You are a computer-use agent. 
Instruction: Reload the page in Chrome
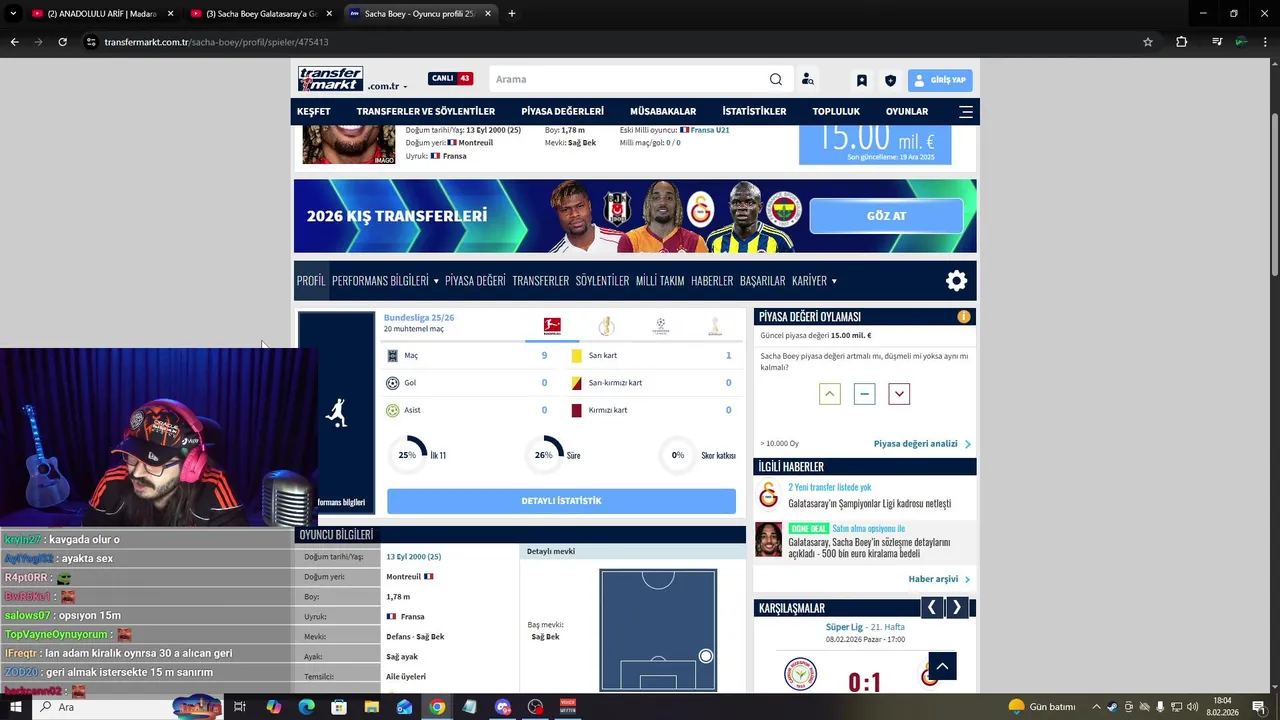[62, 42]
